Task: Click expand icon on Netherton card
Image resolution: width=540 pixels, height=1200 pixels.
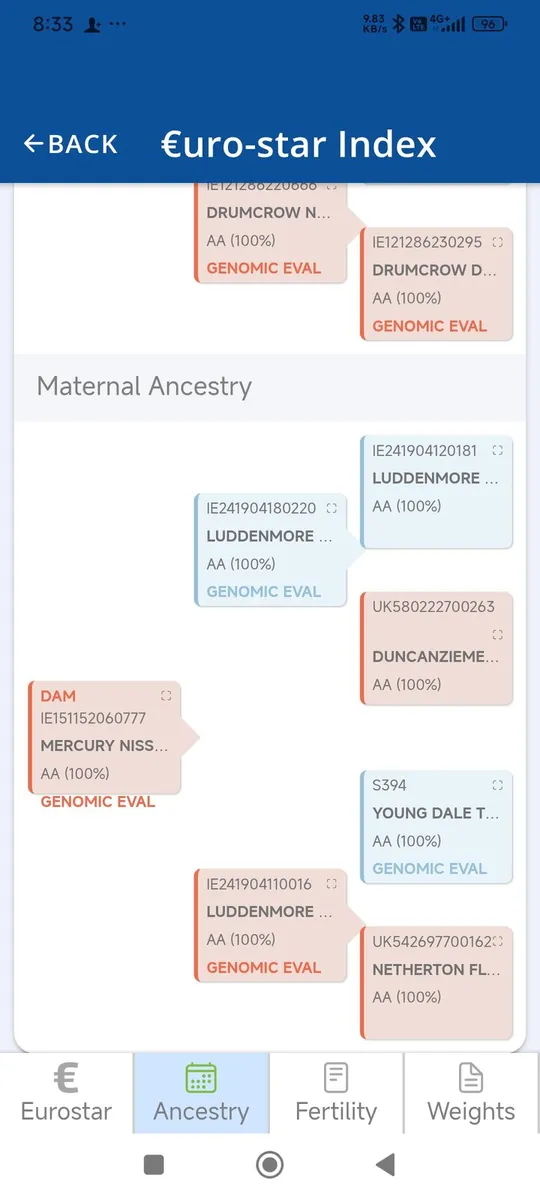Action: 498,941
